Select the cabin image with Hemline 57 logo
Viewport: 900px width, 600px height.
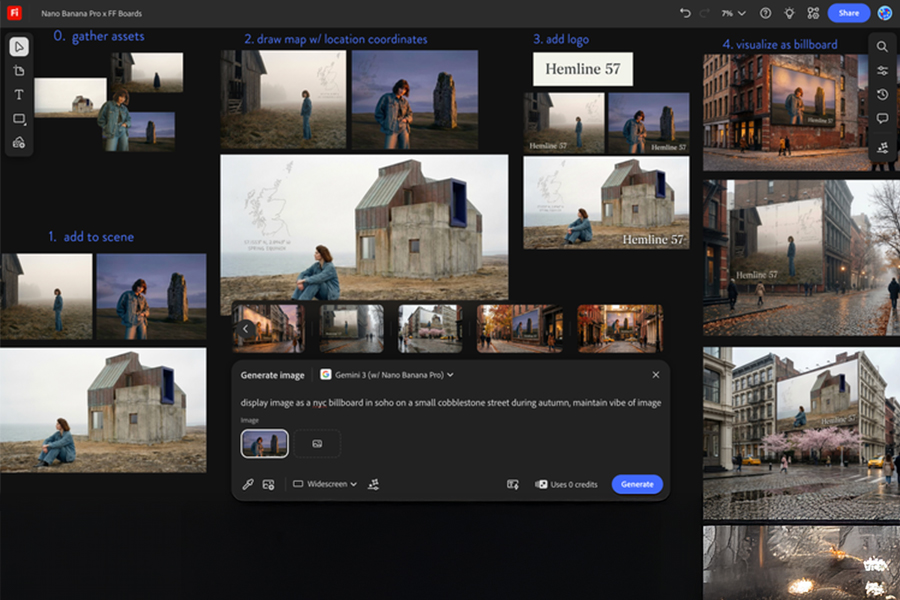pyautogui.click(x=606, y=203)
